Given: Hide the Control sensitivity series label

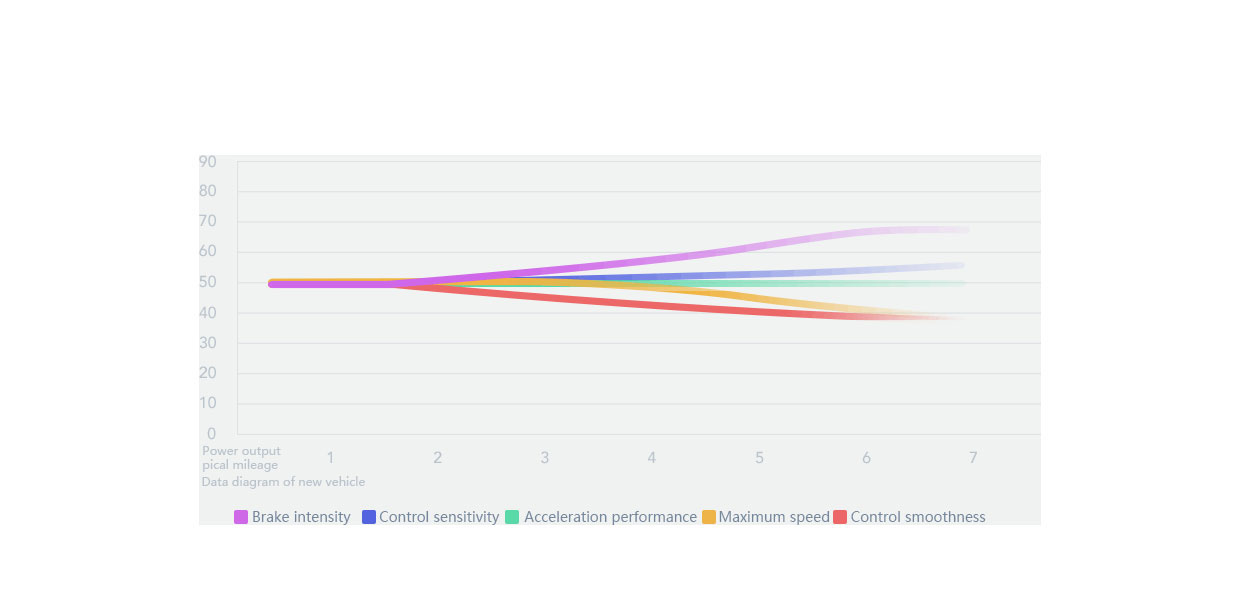Looking at the screenshot, I should pyautogui.click(x=439, y=517).
